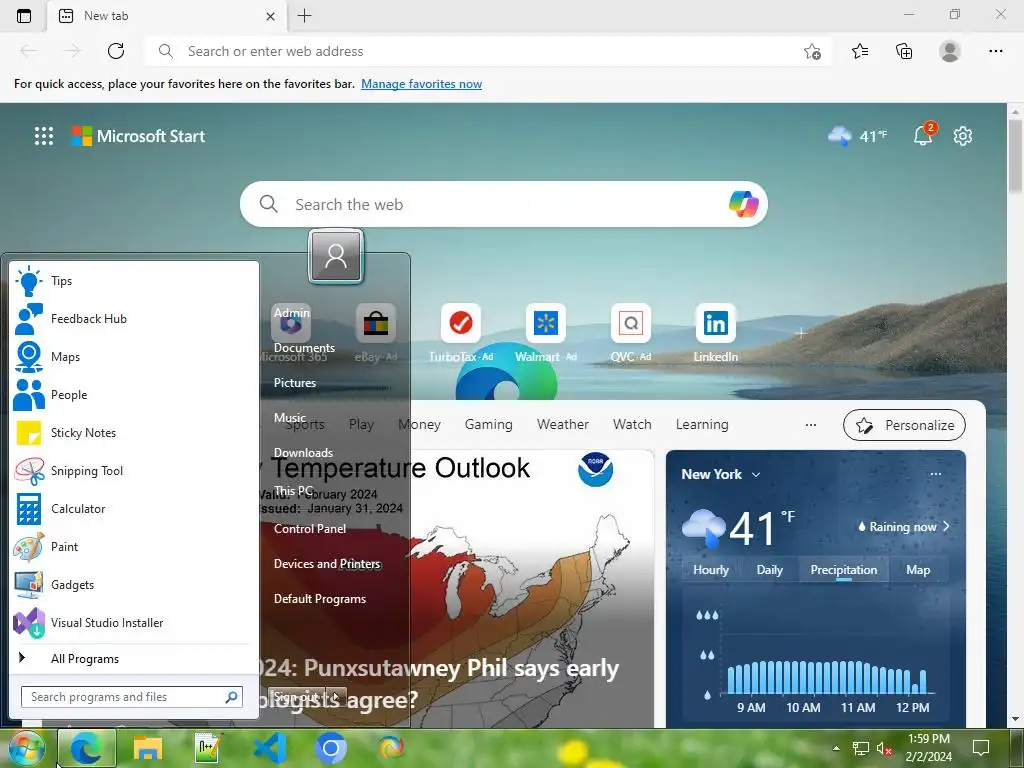Open Copilot from the search box
The image size is (1024, 768).
tap(743, 204)
